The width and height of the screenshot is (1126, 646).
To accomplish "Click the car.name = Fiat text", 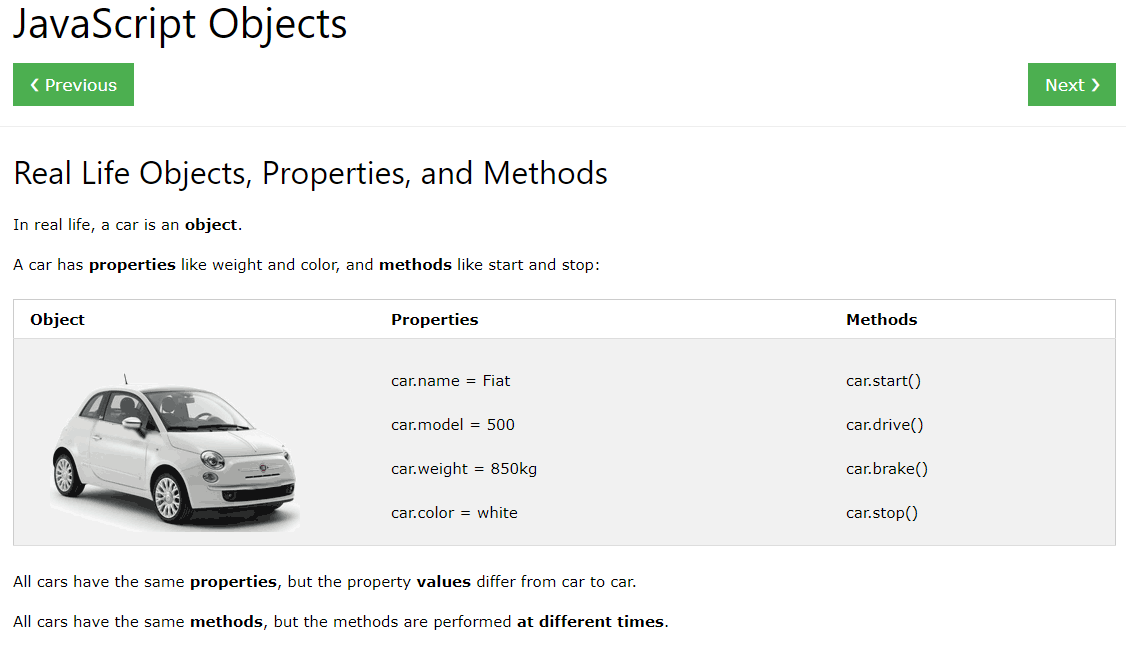I will tap(450, 380).
